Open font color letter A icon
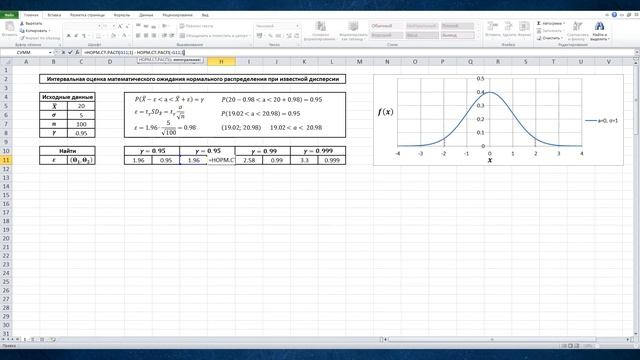640x360 pixels. pos(124,36)
